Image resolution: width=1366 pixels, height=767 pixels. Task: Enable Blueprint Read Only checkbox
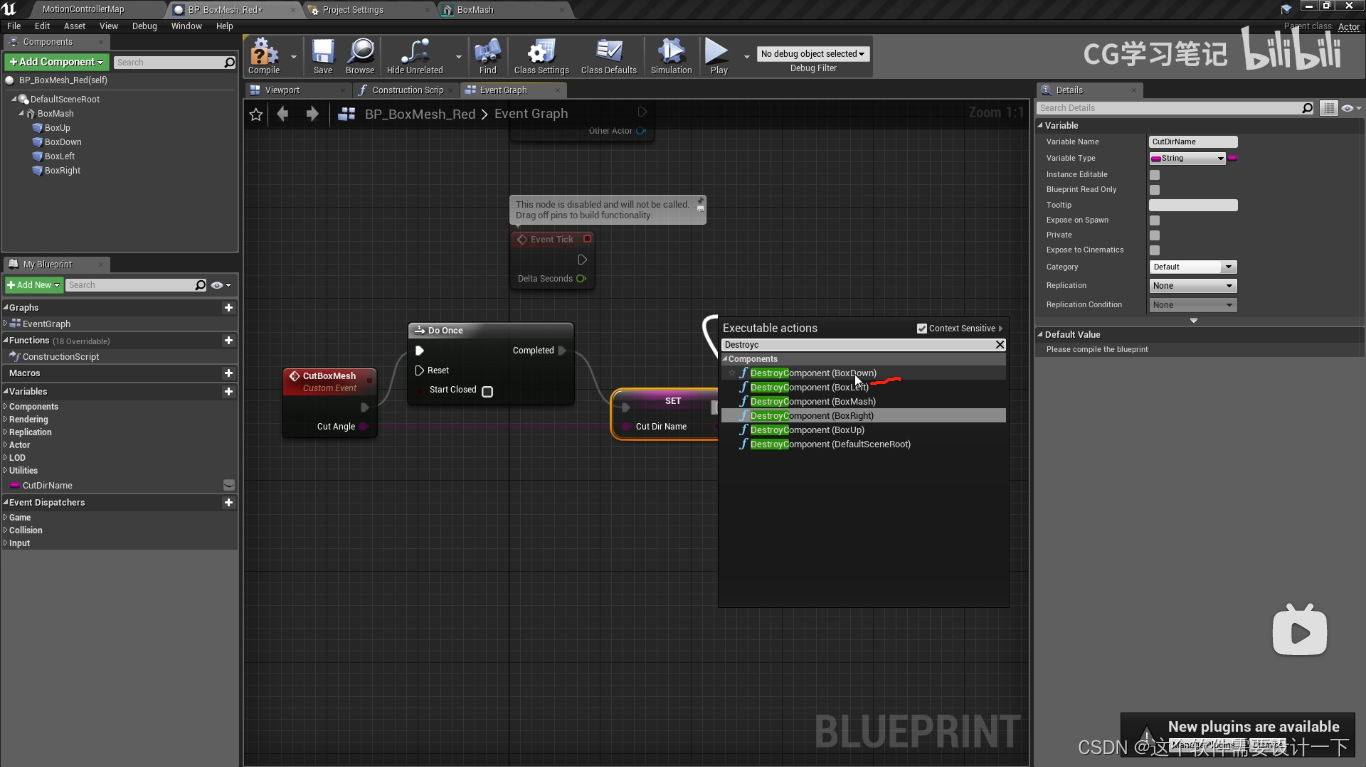pos(1155,190)
